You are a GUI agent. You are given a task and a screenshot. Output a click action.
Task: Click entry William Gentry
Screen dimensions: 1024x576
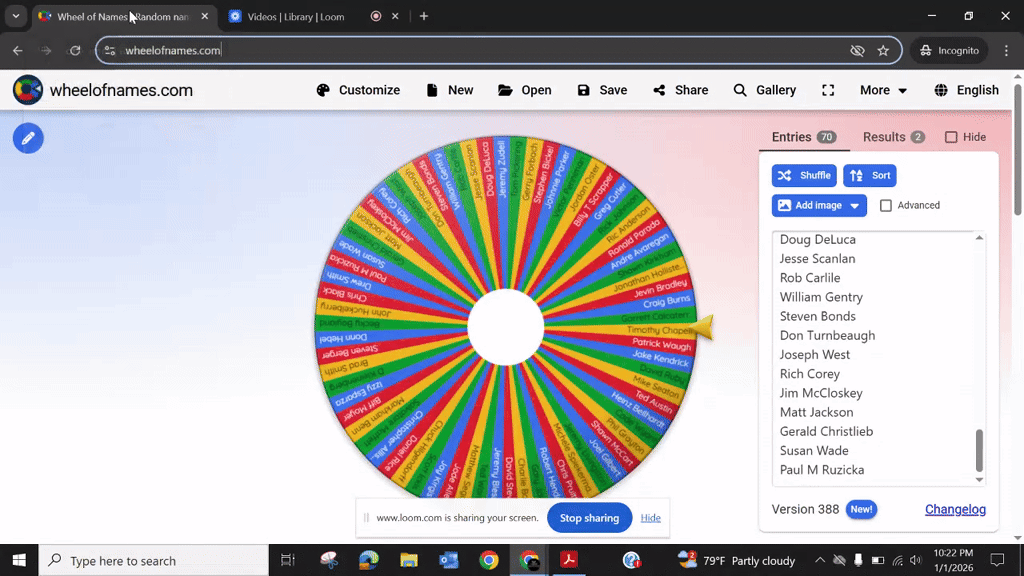(821, 297)
